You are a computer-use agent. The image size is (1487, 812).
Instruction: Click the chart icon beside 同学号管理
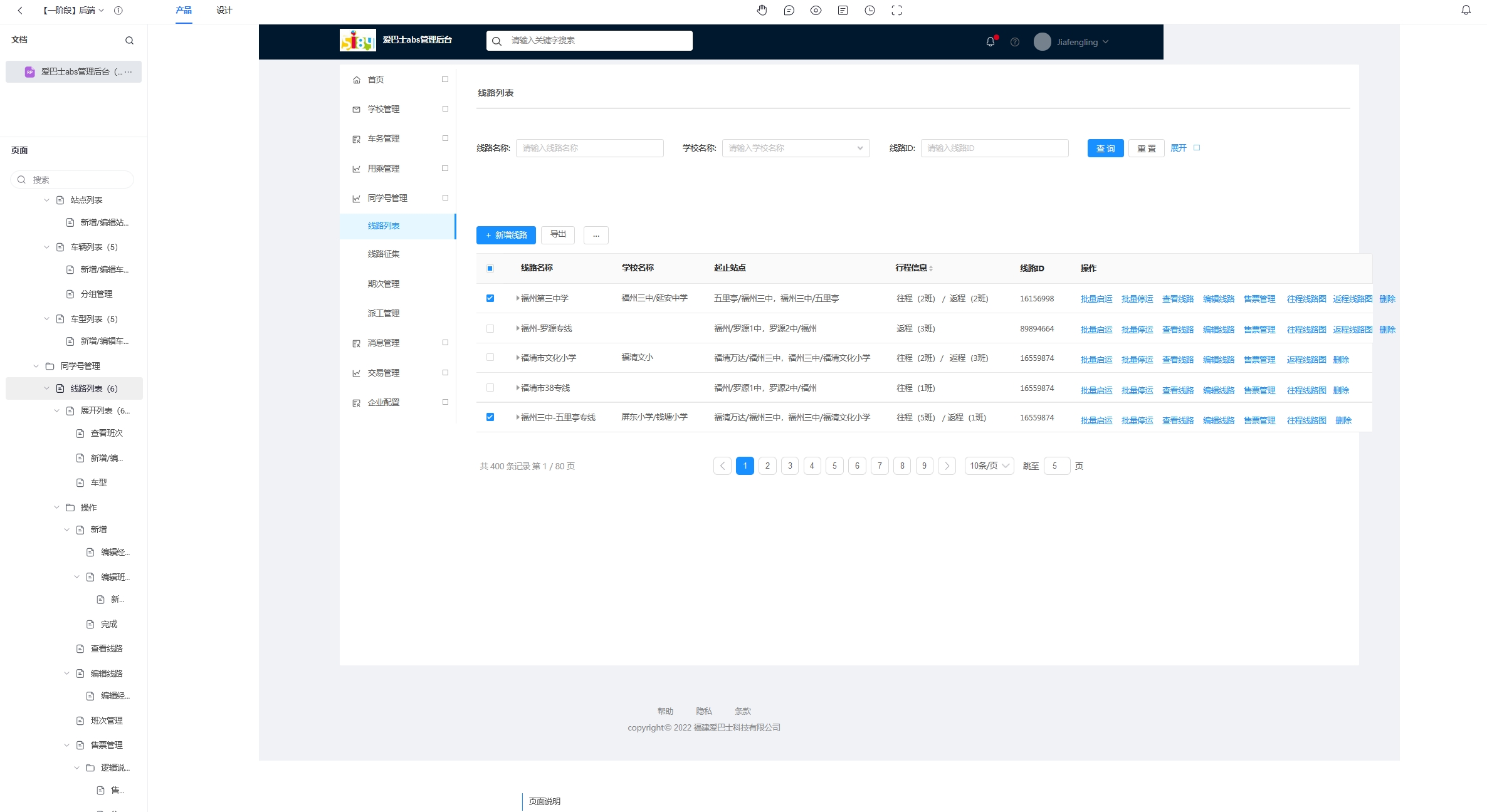click(357, 198)
